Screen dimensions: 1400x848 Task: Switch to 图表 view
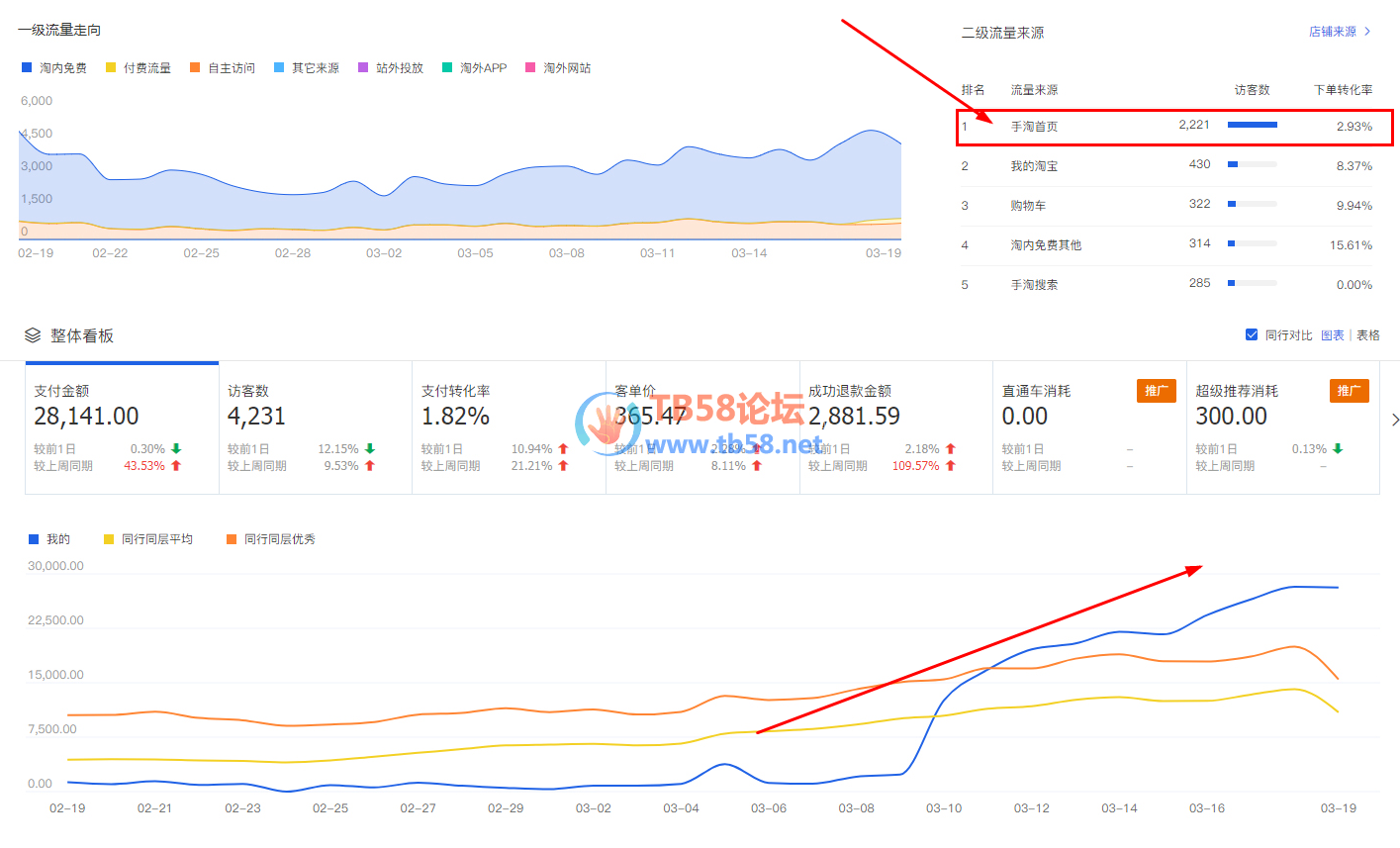coord(1332,335)
